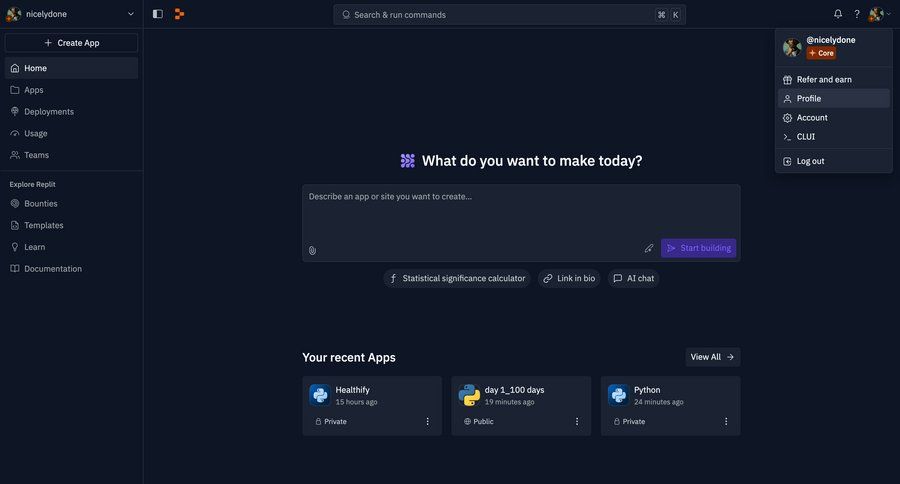Click the avatar in the profile menu
This screenshot has height=484, width=900.
[792, 47]
